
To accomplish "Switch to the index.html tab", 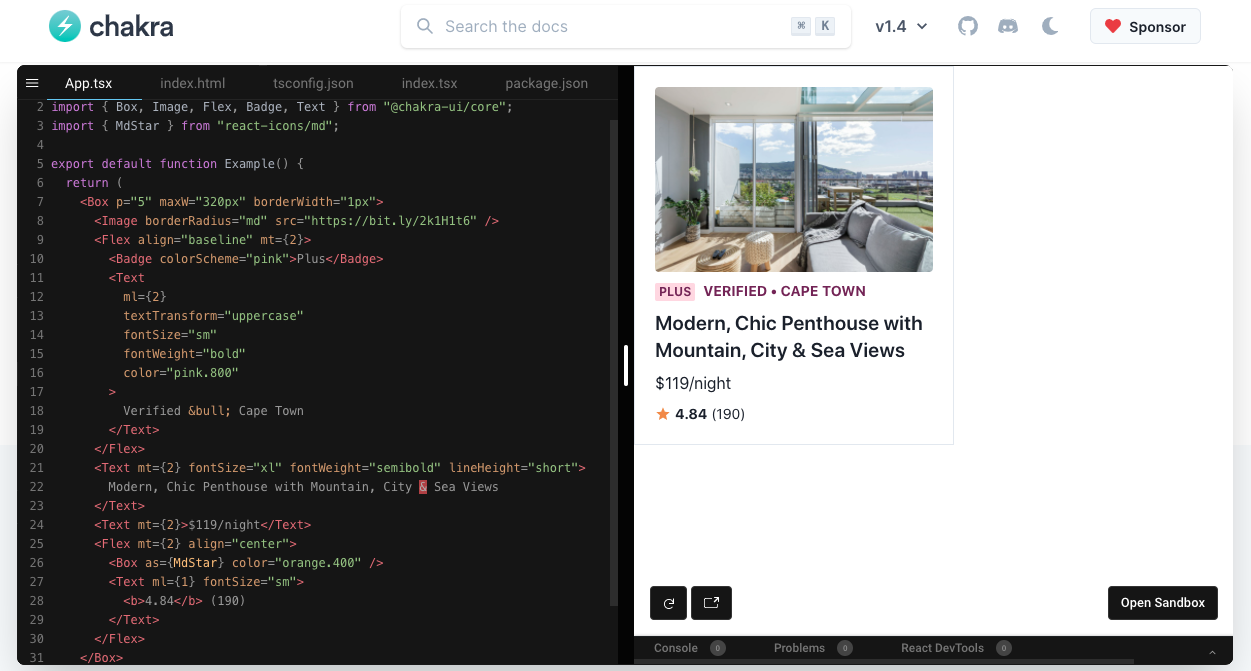I will pyautogui.click(x=193, y=83).
